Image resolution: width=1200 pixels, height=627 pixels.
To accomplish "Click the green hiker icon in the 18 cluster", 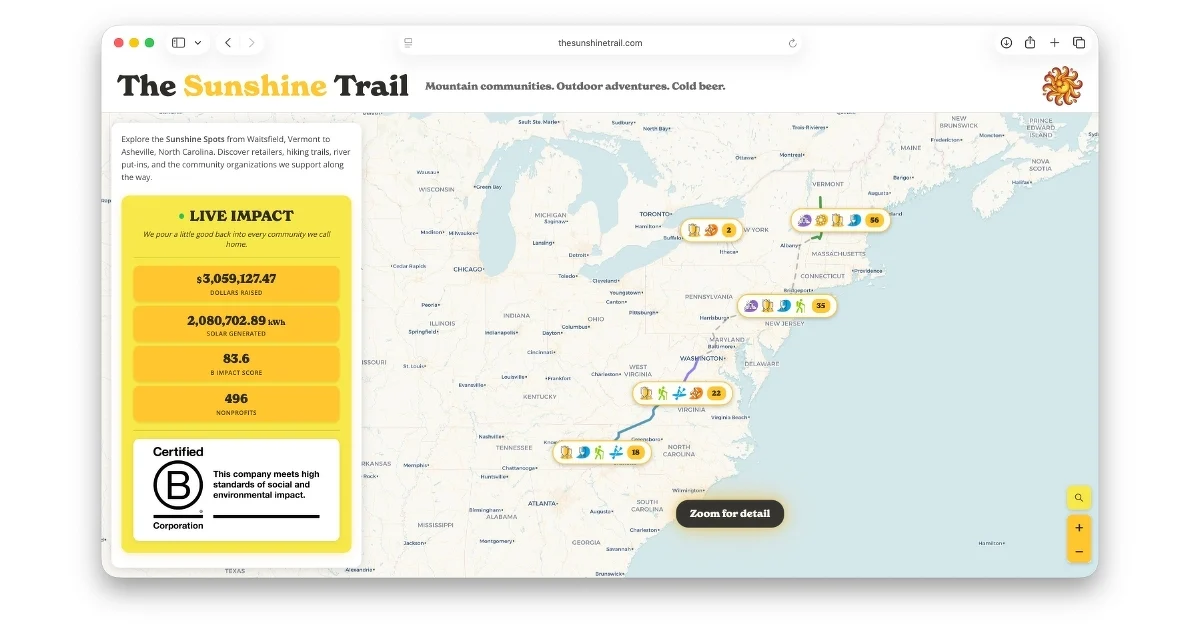I will tap(599, 452).
